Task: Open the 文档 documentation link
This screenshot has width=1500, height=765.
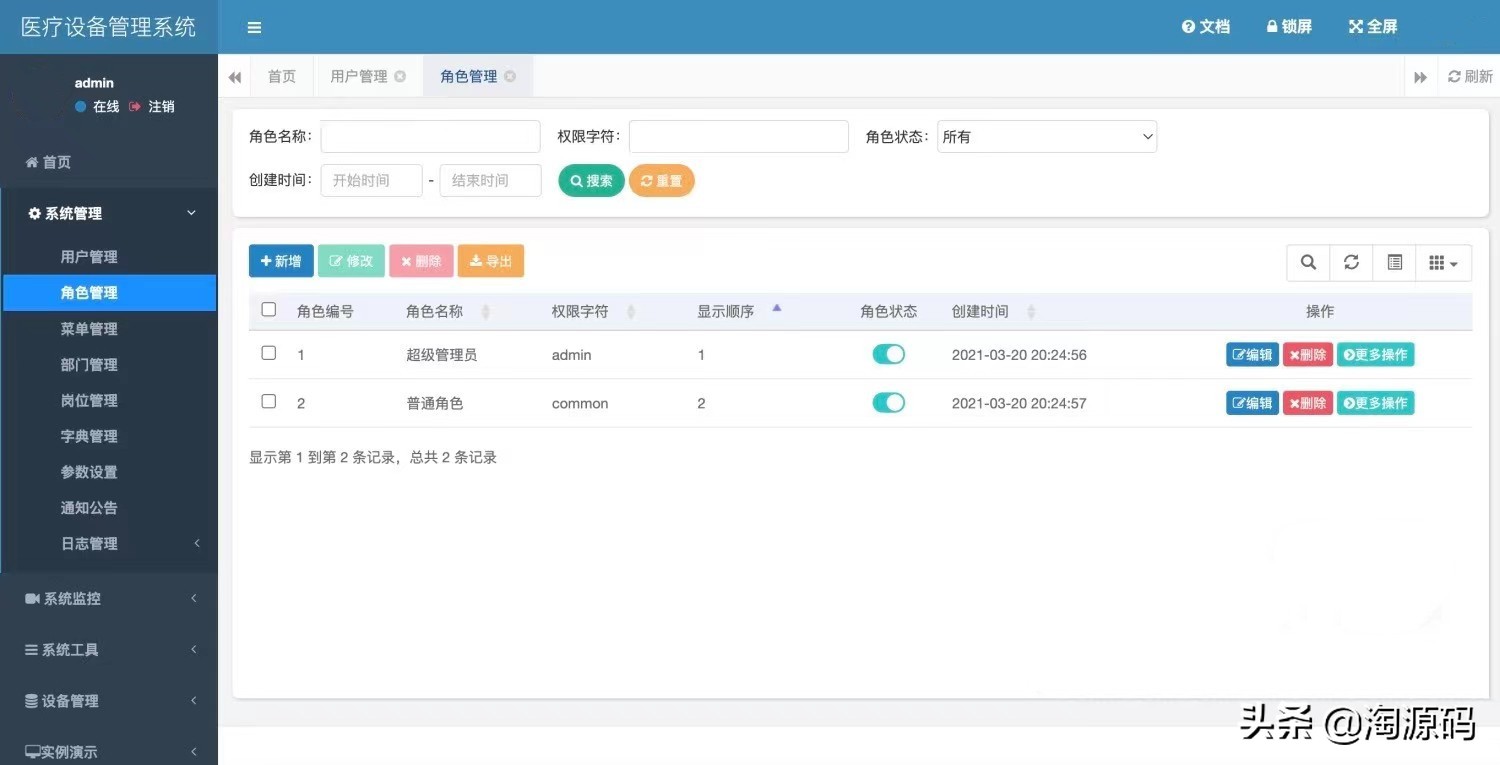Action: click(x=1206, y=26)
